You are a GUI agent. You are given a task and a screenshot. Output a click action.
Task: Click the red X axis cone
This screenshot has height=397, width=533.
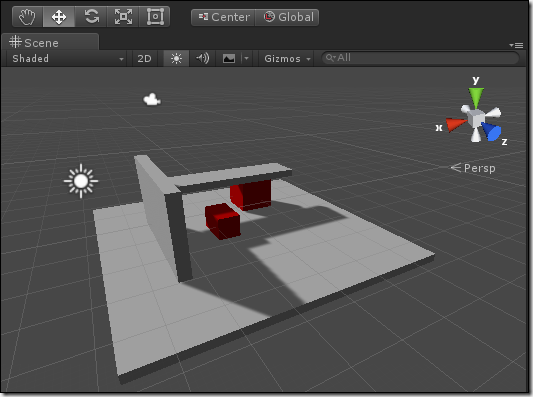pyautogui.click(x=455, y=124)
